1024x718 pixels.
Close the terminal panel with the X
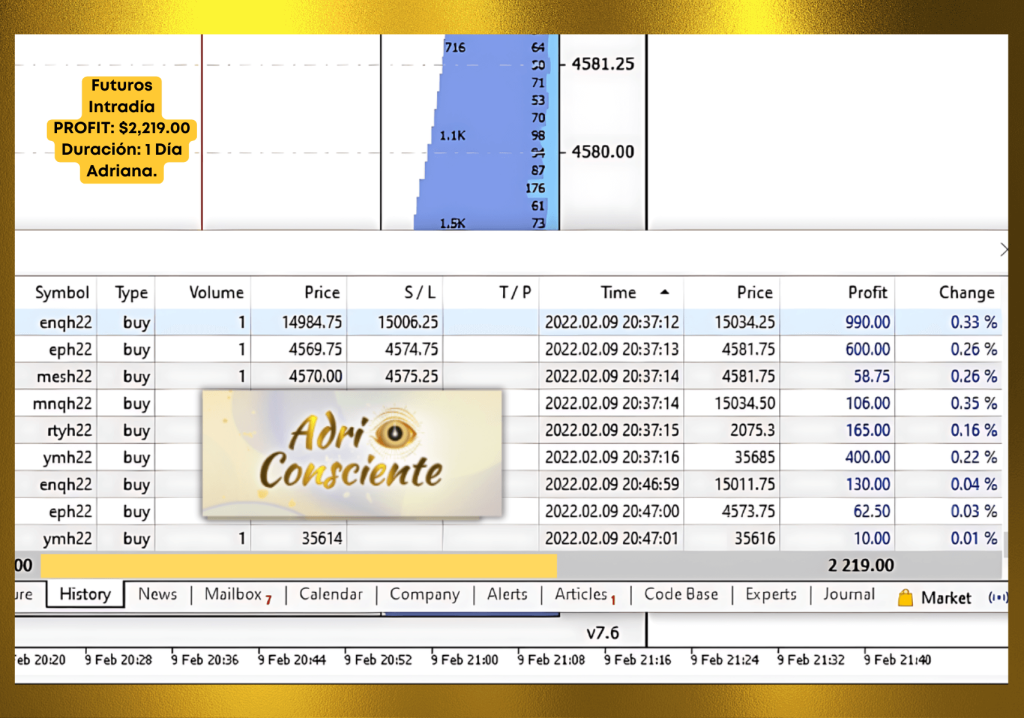1003,250
